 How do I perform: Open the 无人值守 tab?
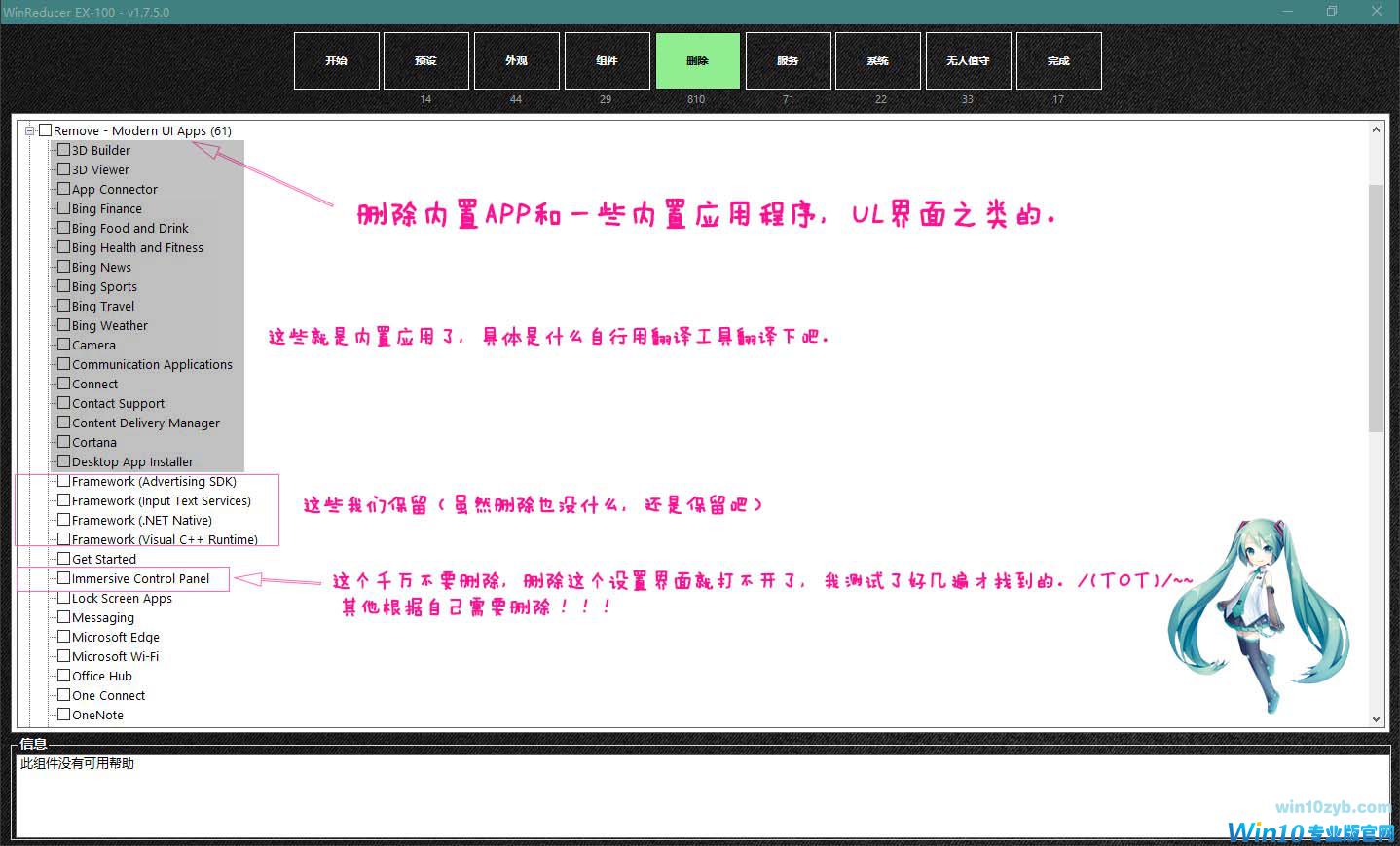969,60
